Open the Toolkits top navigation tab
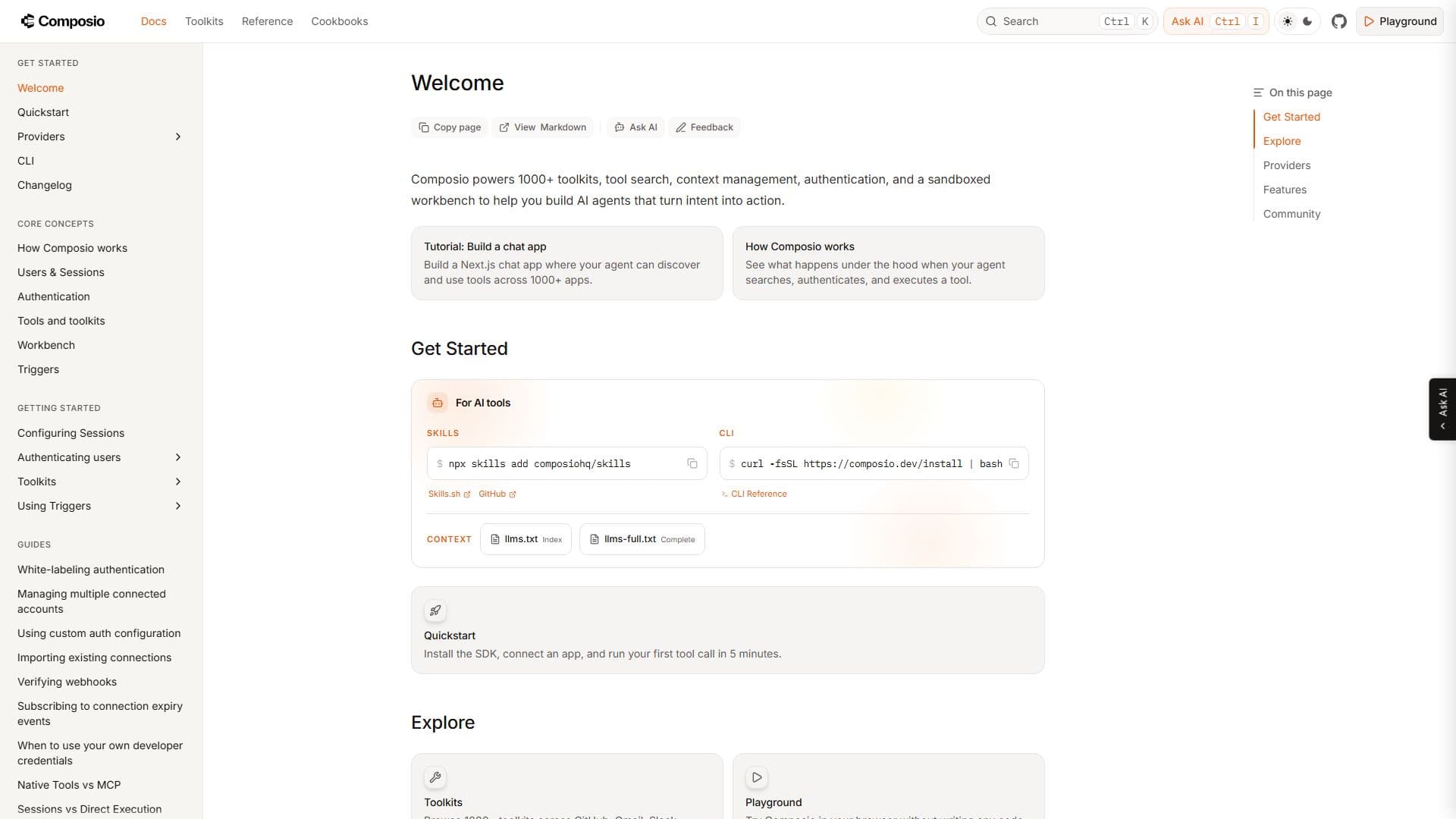The image size is (1456, 819). [x=204, y=21]
